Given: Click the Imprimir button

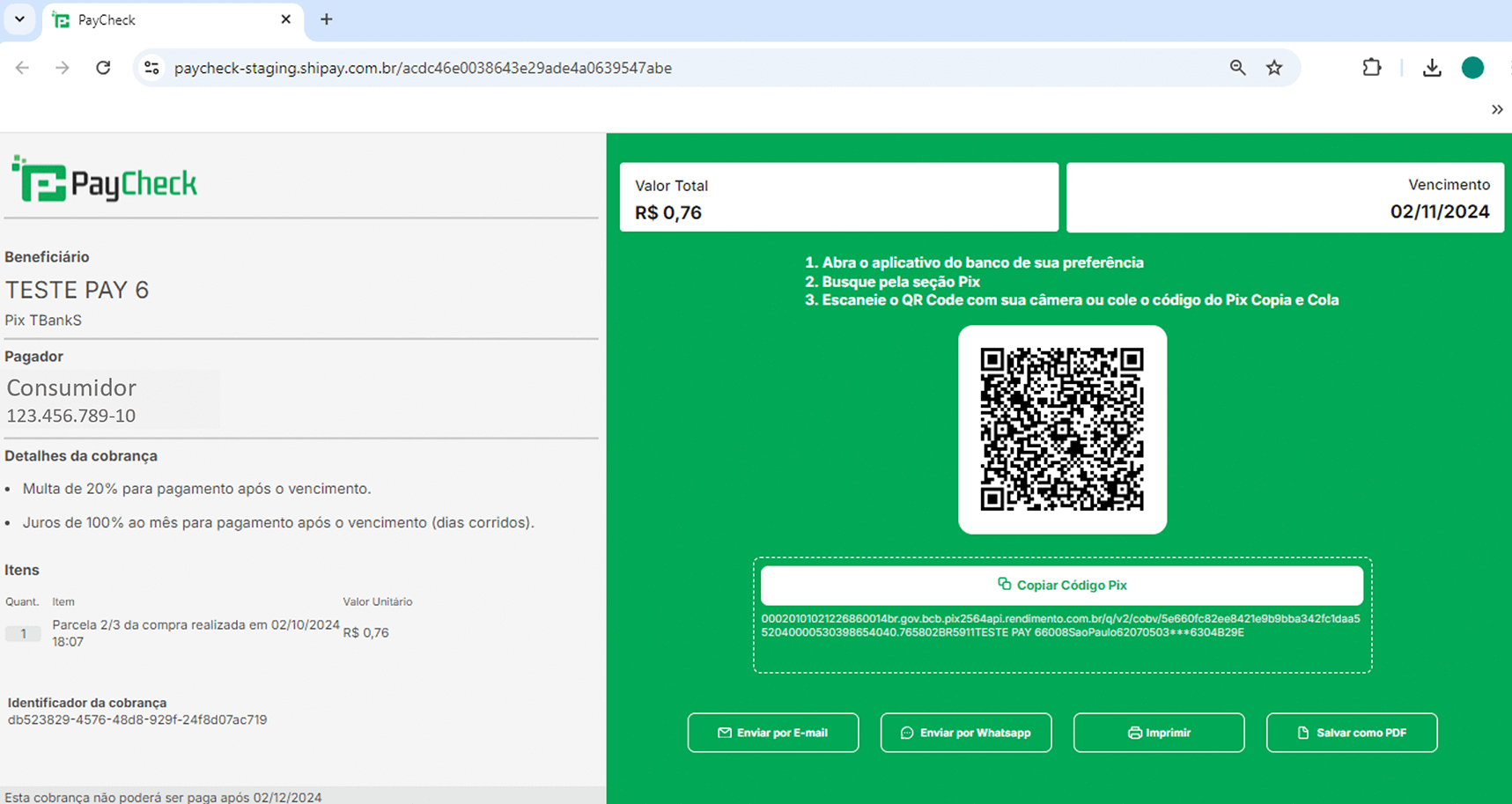Looking at the screenshot, I should pos(1159,733).
